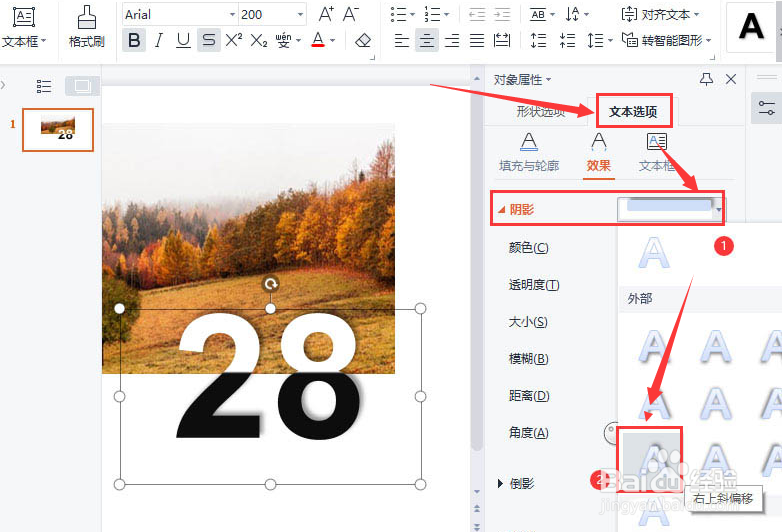Screen dimensions: 782x532
Task: Click the AB text direction icon
Action: 538,15
